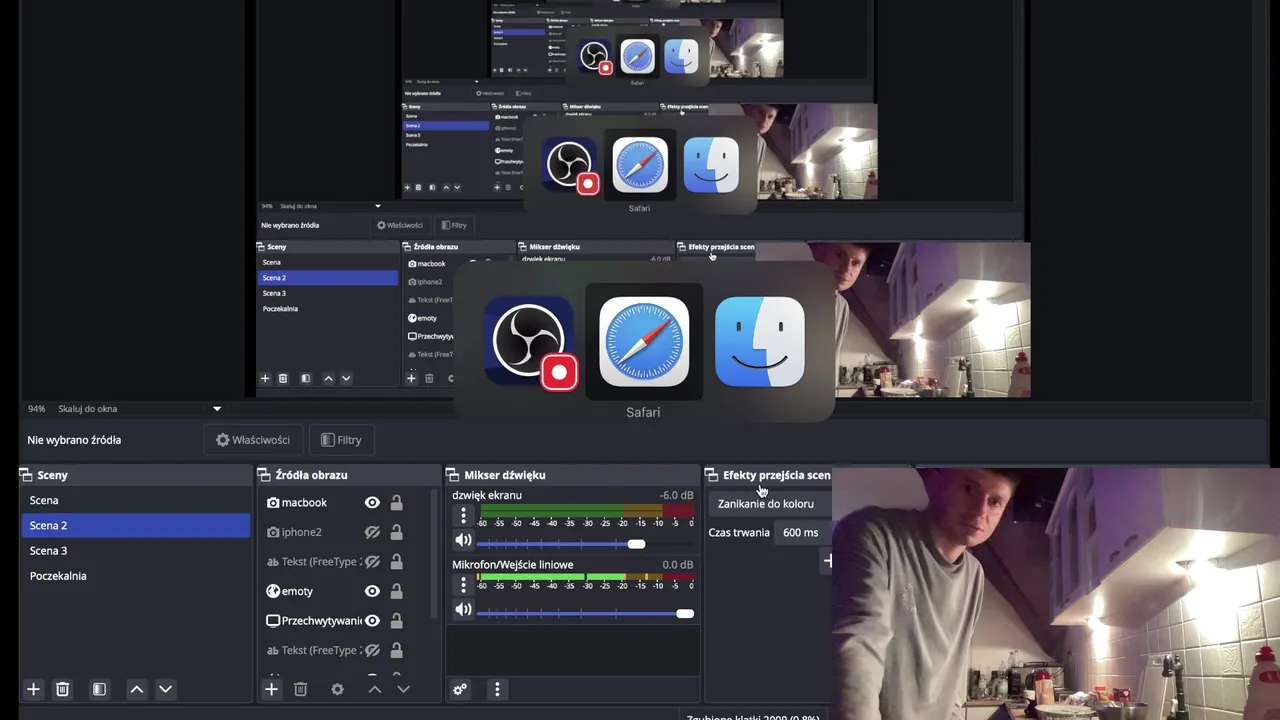Select the Przechwytywanie source row

coord(345,621)
